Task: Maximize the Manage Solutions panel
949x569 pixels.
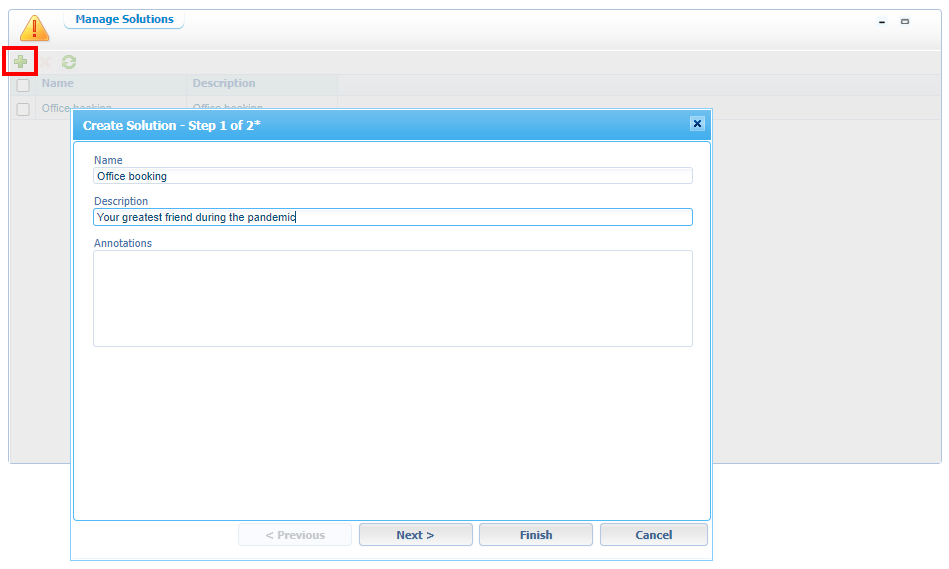Action: tap(905, 22)
